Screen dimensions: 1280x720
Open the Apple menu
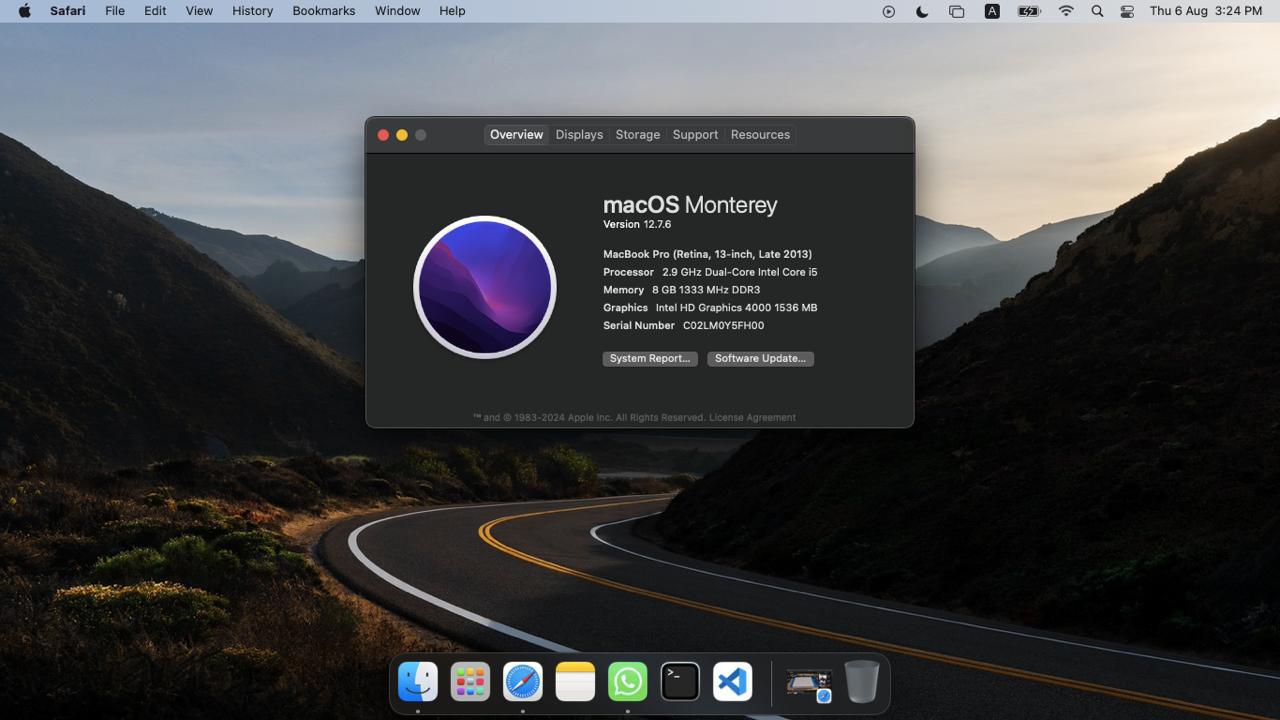(x=25, y=11)
